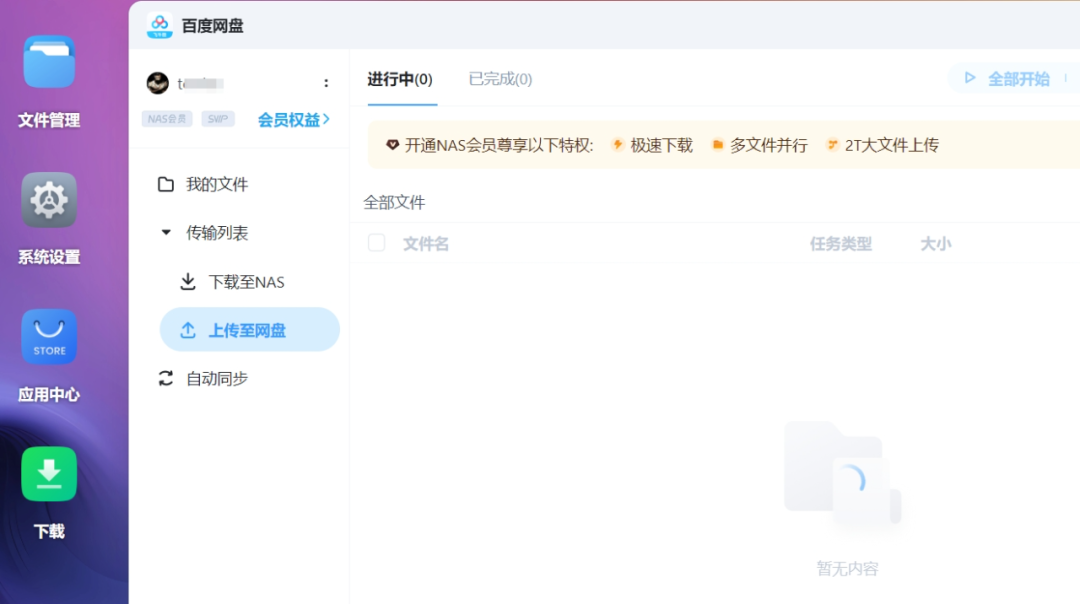Switch to the 进行中(0) tab
Image resolution: width=1080 pixels, height=604 pixels.
pyautogui.click(x=400, y=79)
